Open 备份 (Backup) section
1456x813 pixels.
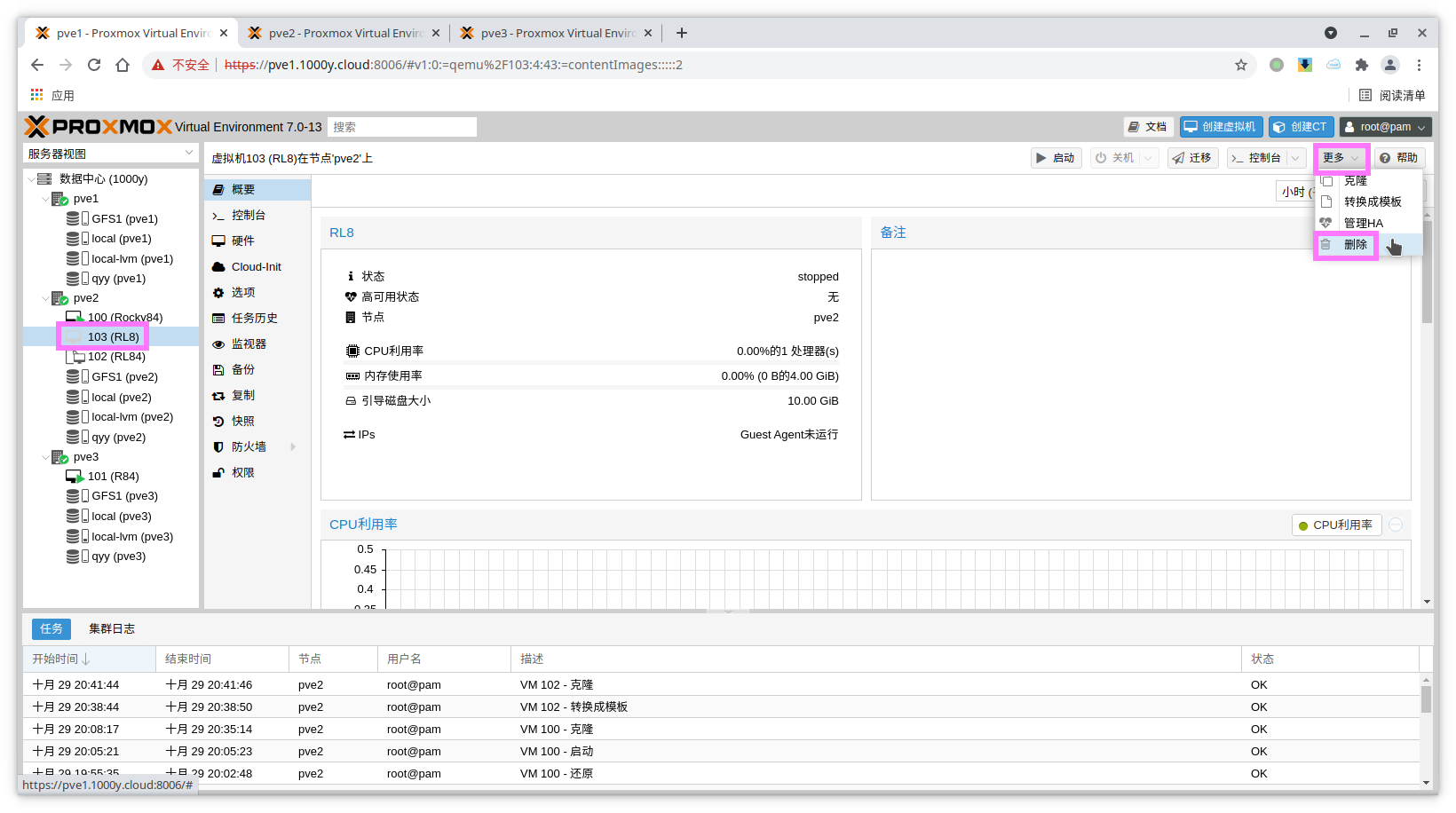click(242, 370)
